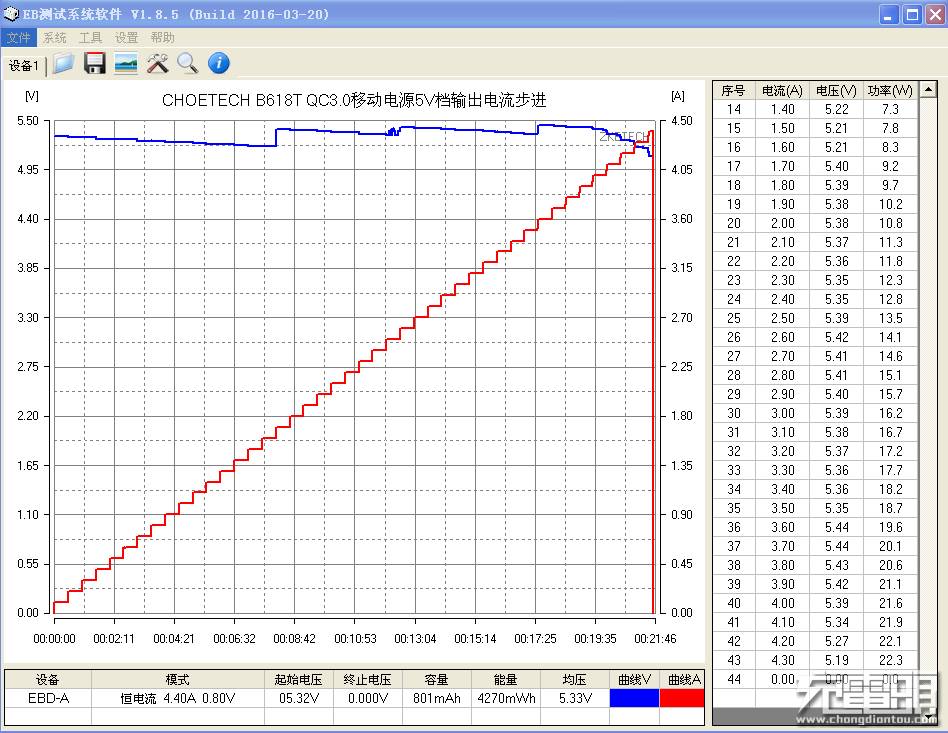Image resolution: width=948 pixels, height=733 pixels.
Task: Open the tools hammer-wrench icon
Action: 157,63
